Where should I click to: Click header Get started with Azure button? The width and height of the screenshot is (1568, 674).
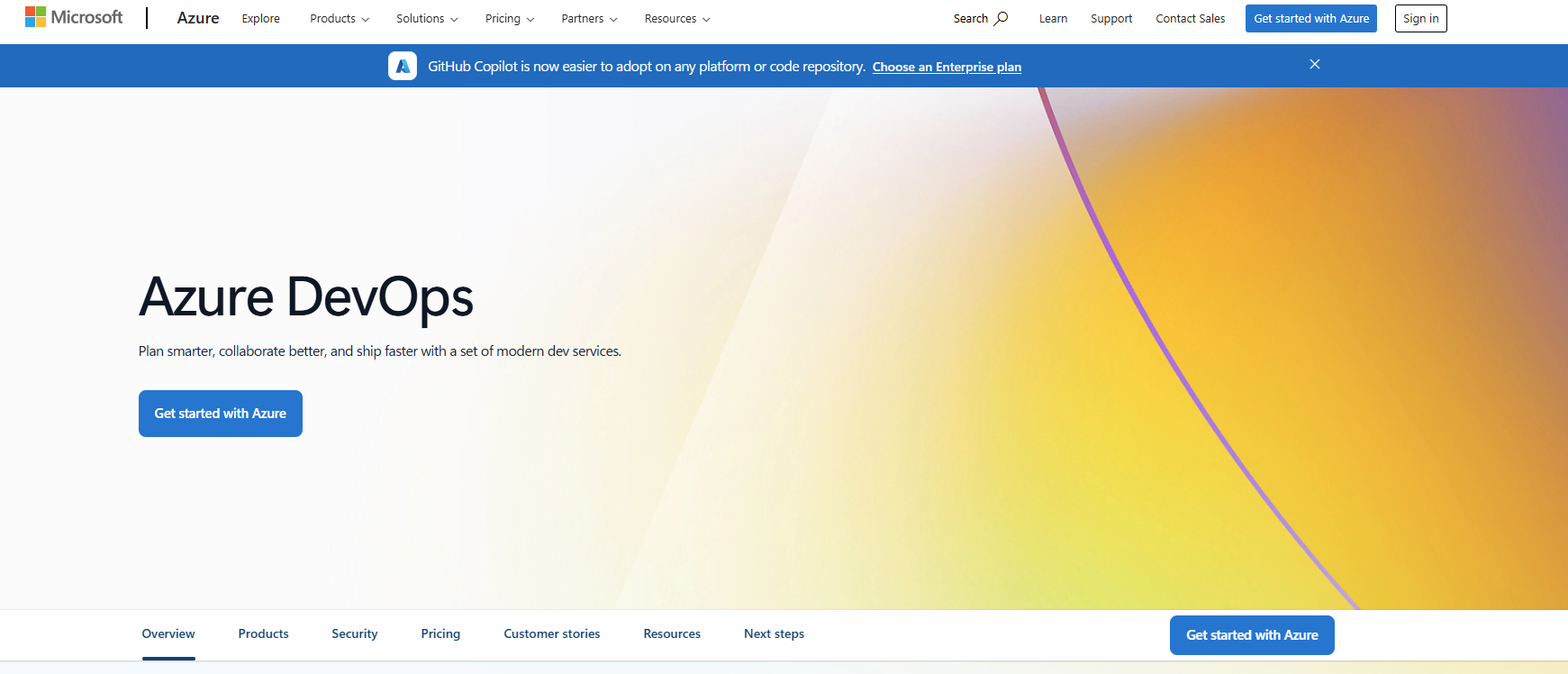coord(1311,18)
